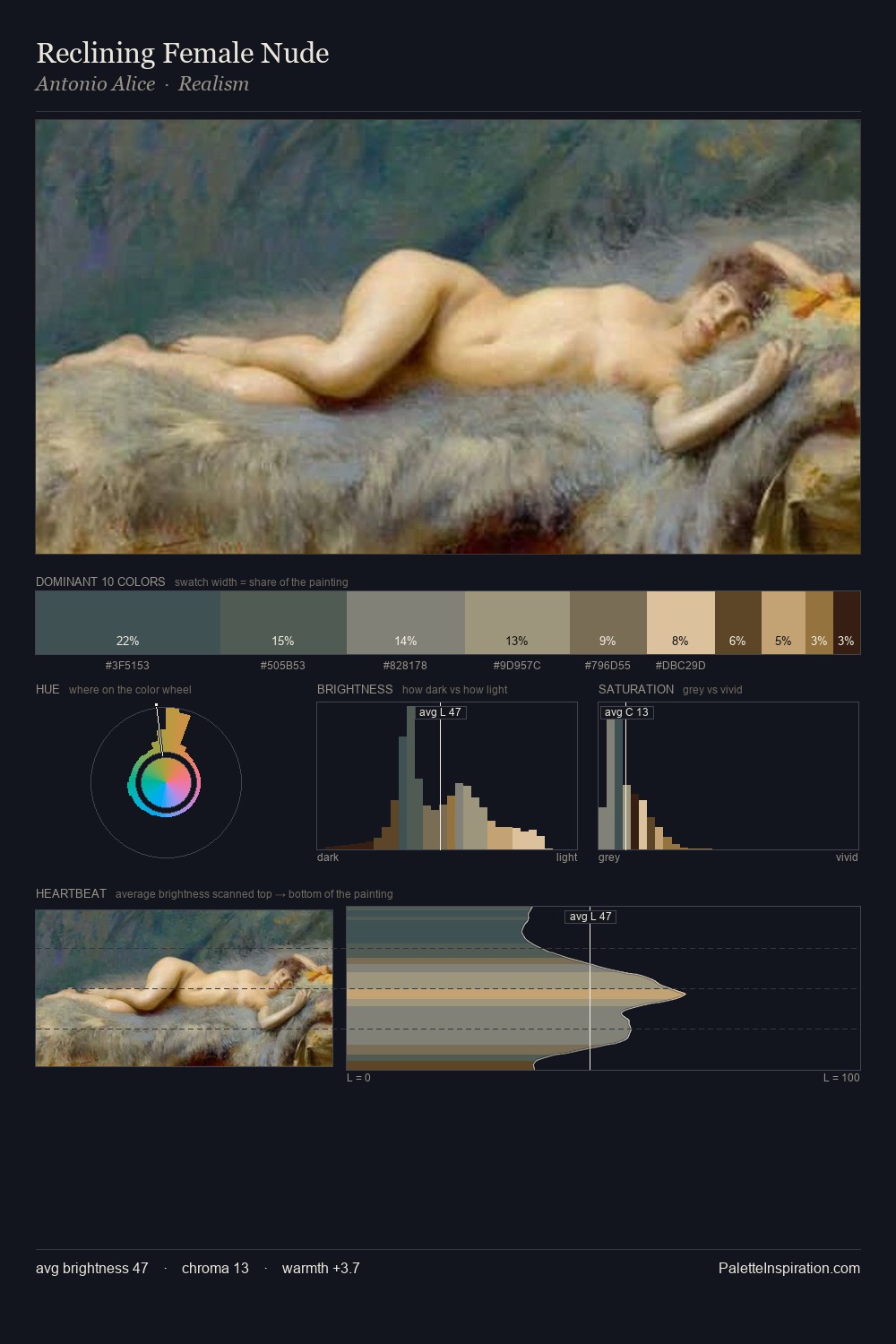Click the avg L 47 brightness label
The image size is (896, 1344).
(x=440, y=712)
